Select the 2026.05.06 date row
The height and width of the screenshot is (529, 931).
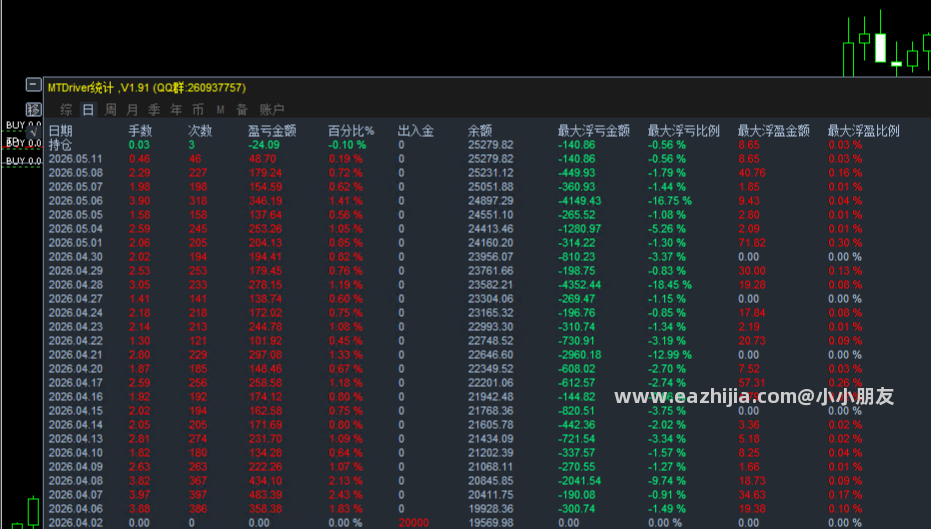tap(75, 201)
